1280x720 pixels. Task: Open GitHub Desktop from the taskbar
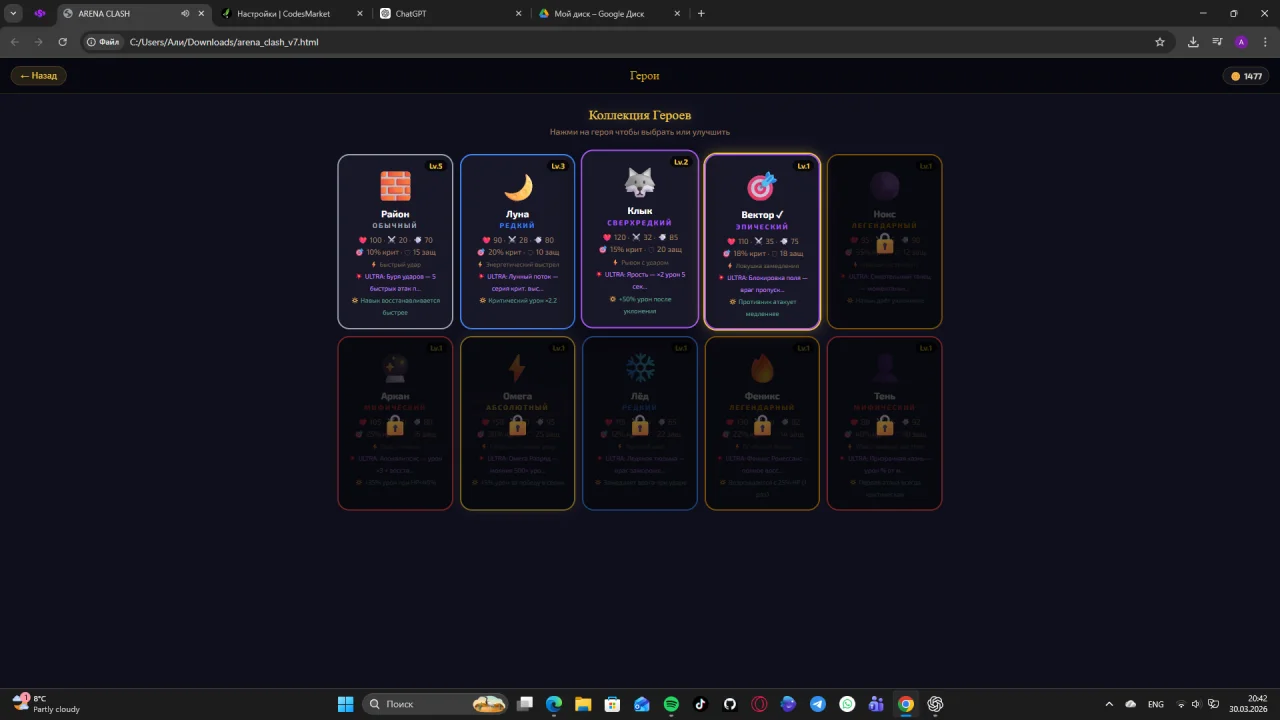730,704
